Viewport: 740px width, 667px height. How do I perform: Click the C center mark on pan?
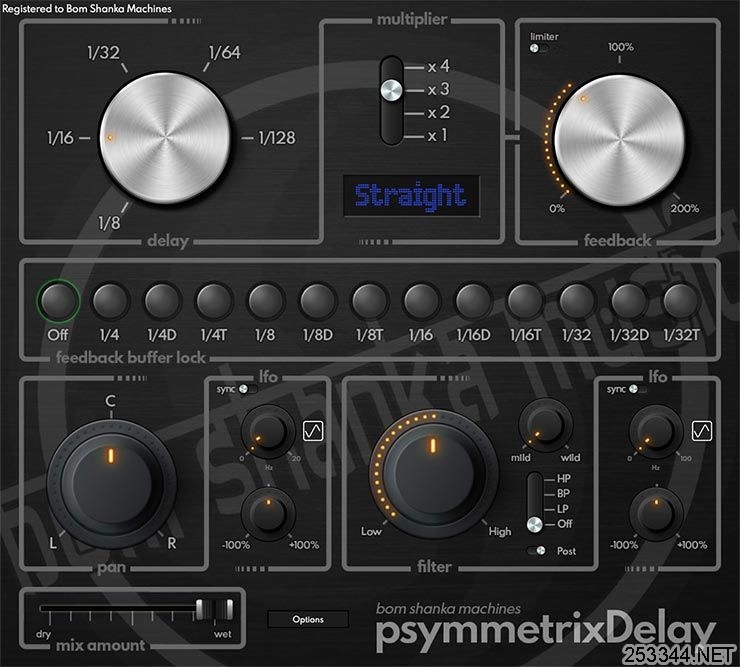[110, 401]
